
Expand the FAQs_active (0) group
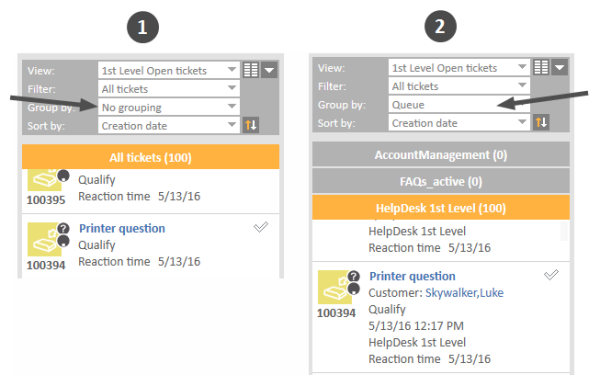click(441, 181)
